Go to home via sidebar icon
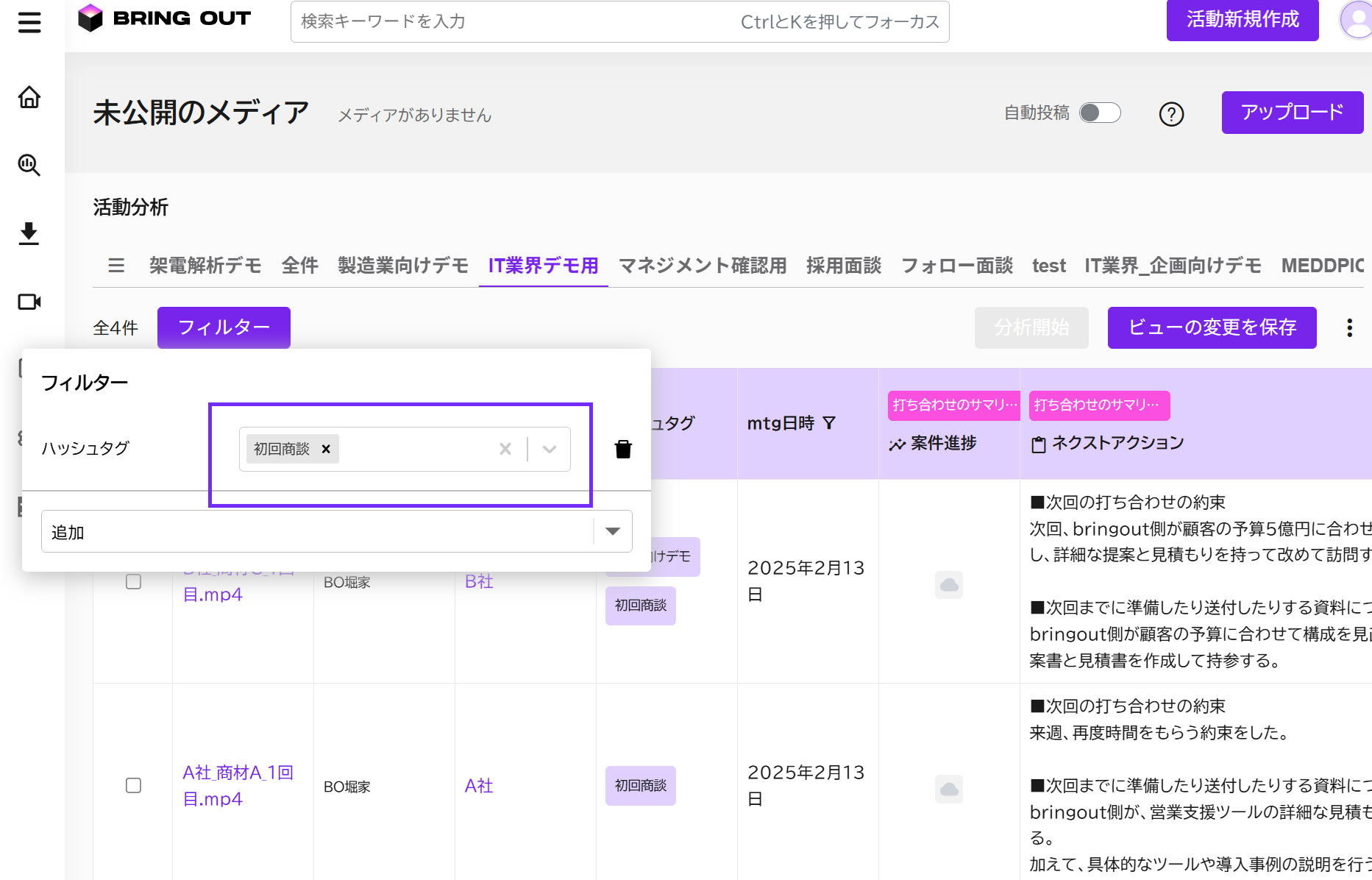Screen dimensions: 1372x880 29,97
